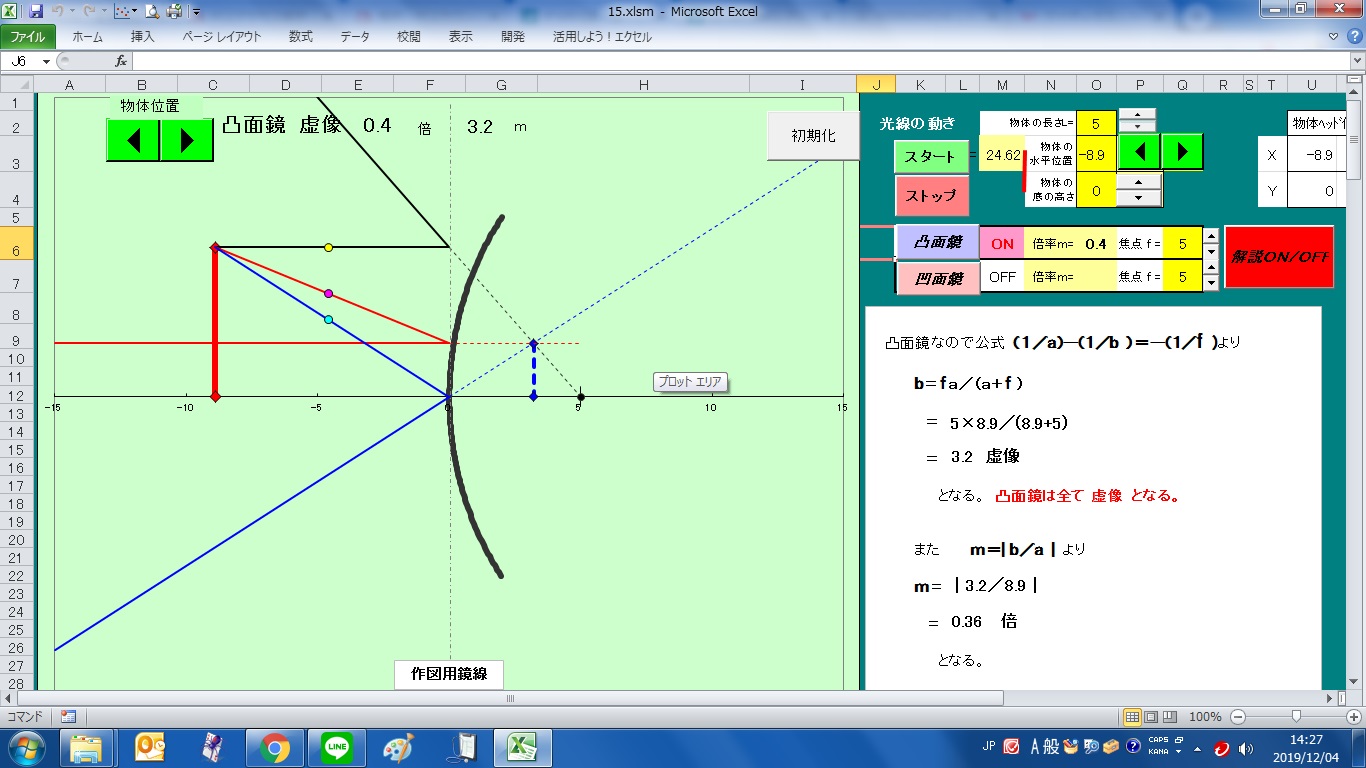Open print preview from Quick Access toolbar

[x=152, y=12]
